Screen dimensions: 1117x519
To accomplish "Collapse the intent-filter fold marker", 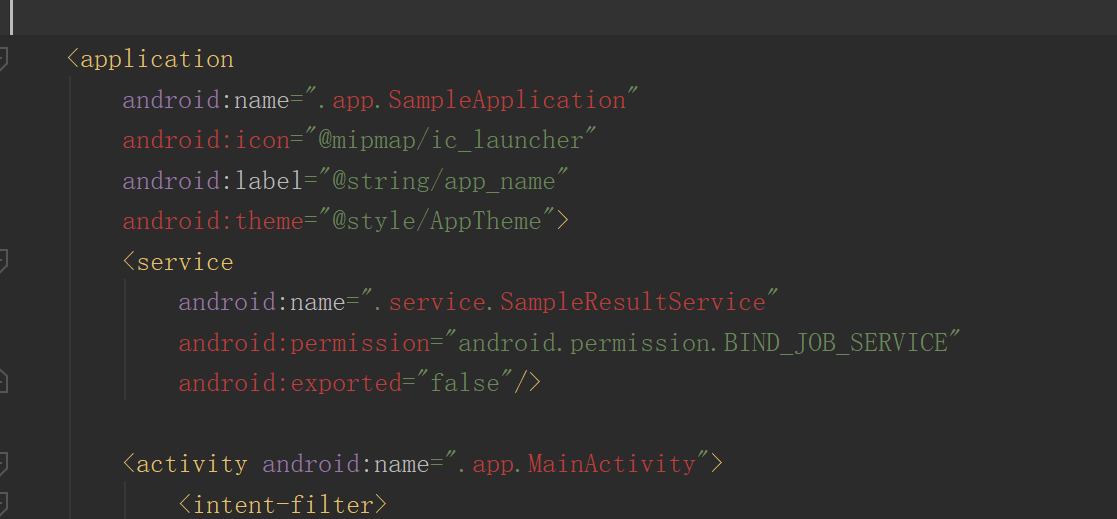I will point(2,504).
